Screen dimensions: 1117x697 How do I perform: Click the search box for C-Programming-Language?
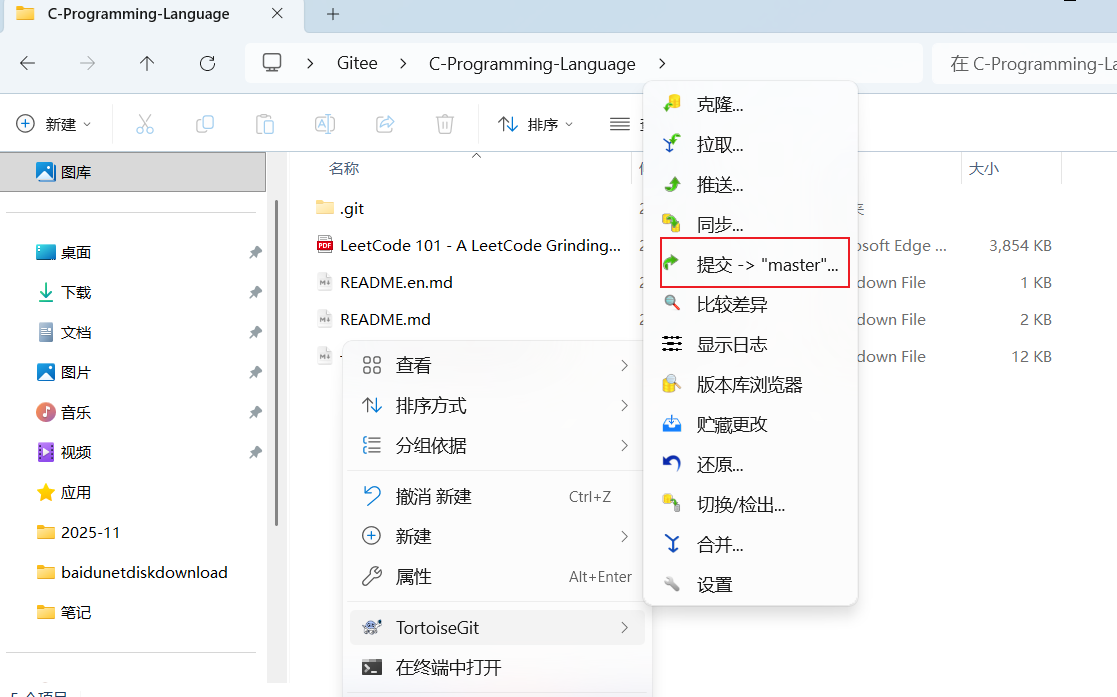1026,63
